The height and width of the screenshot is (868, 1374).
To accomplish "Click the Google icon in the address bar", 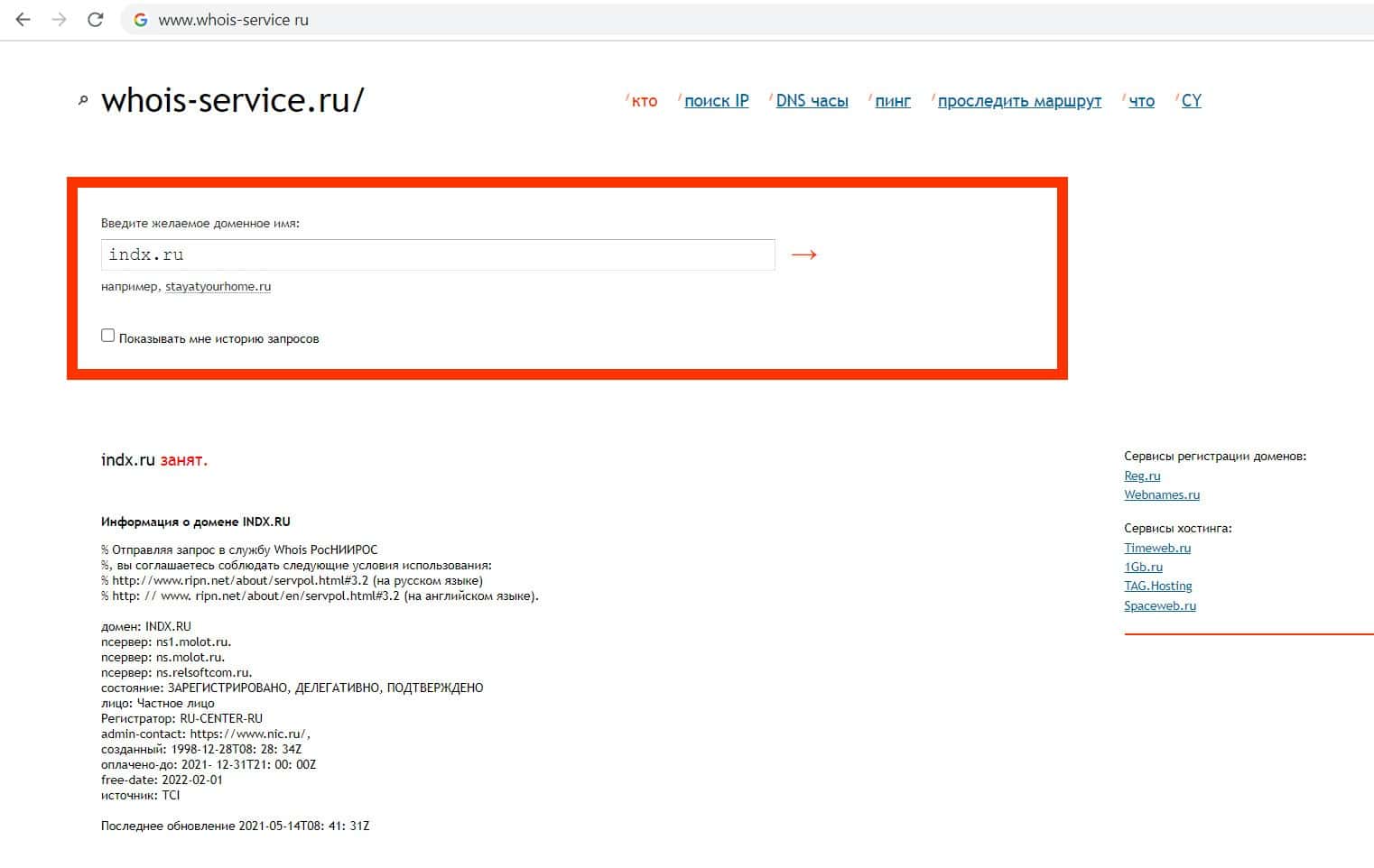I will (x=141, y=20).
